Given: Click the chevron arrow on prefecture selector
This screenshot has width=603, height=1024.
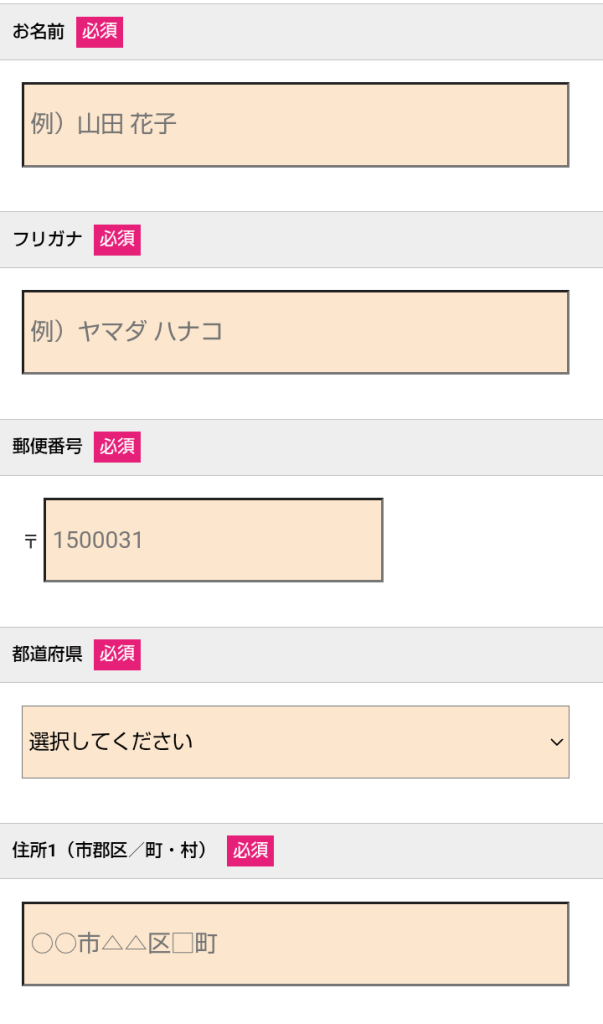Looking at the screenshot, I should (557, 742).
